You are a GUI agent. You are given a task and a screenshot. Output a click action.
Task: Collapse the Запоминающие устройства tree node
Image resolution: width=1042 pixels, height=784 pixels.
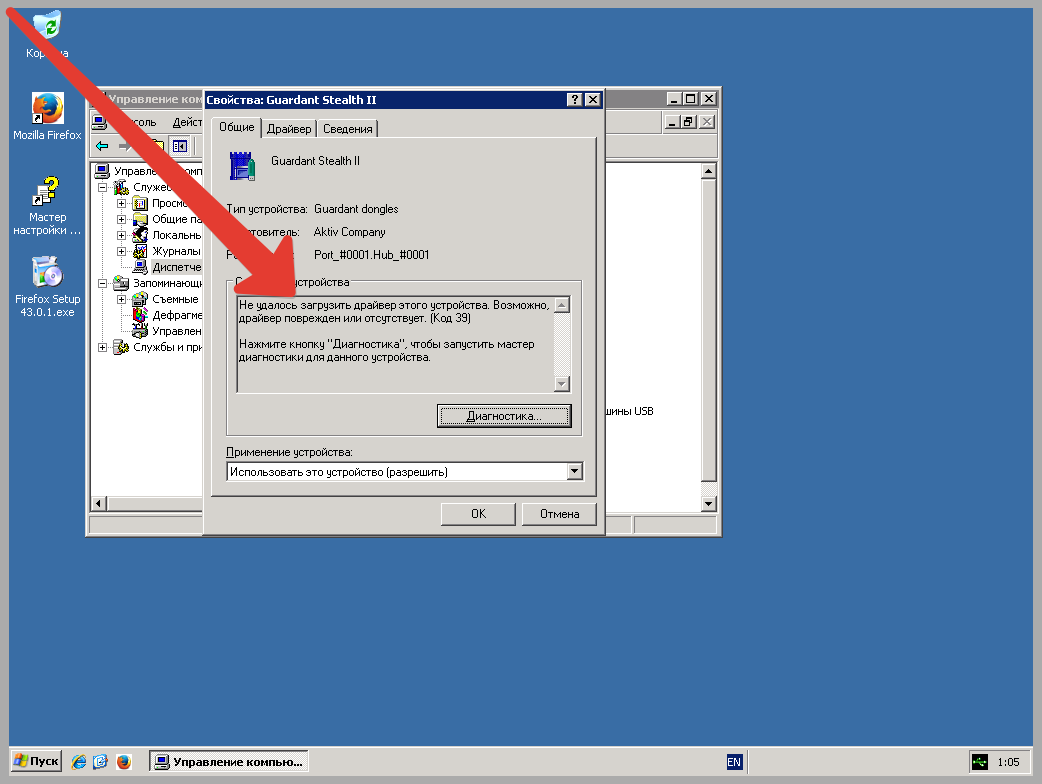click(102, 283)
